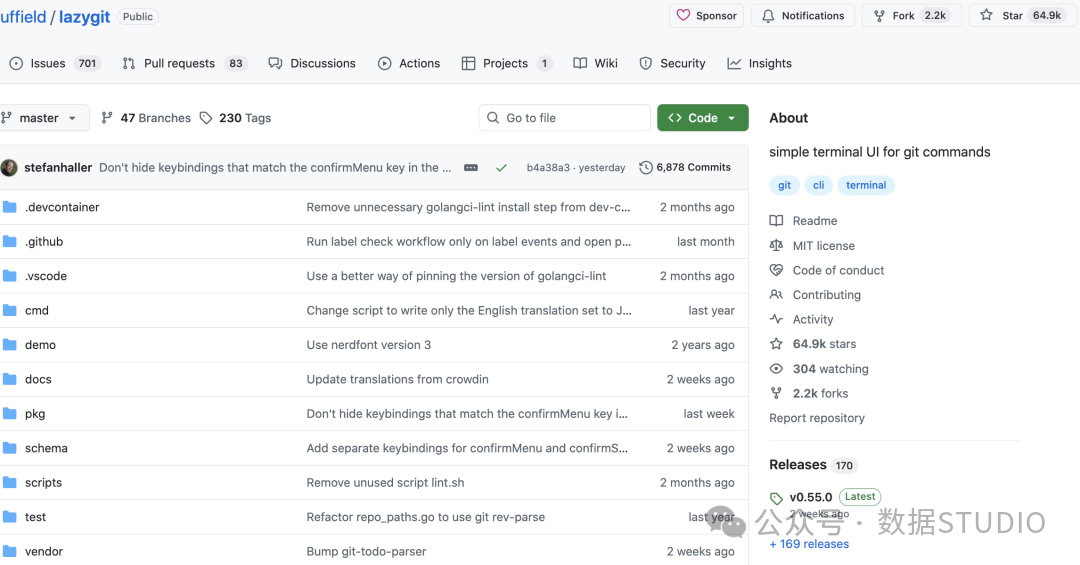Click the cmd folder icon

point(10,310)
